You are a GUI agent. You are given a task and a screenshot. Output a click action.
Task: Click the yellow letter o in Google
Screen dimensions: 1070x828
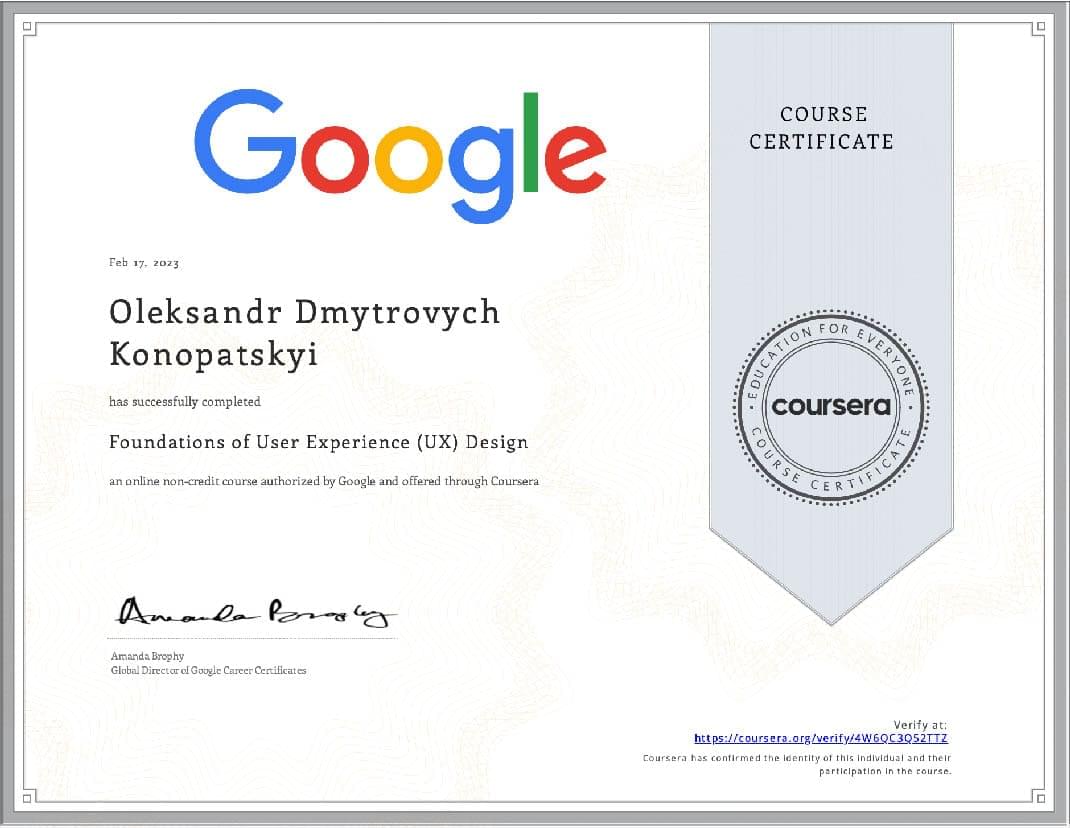(x=408, y=158)
